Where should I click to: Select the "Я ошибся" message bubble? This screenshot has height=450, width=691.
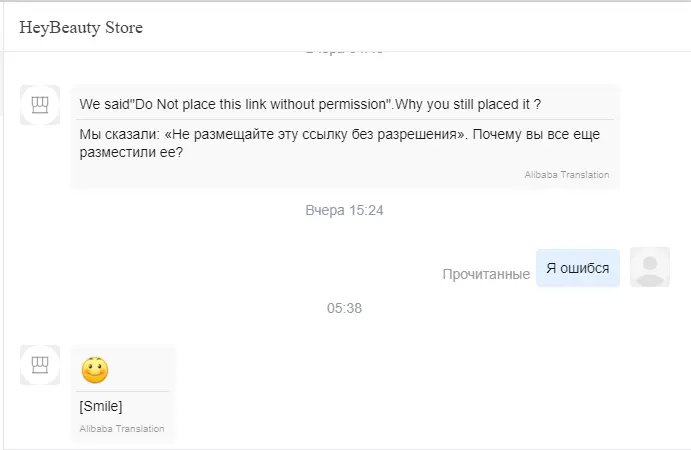[578, 268]
